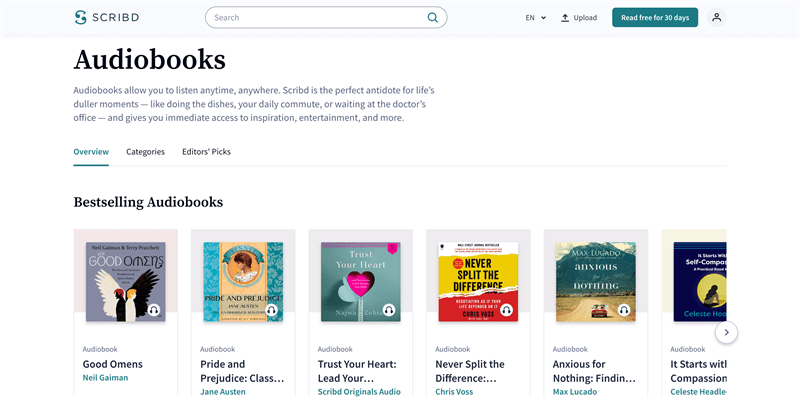
Task: Focus the Search input field
Action: point(326,17)
